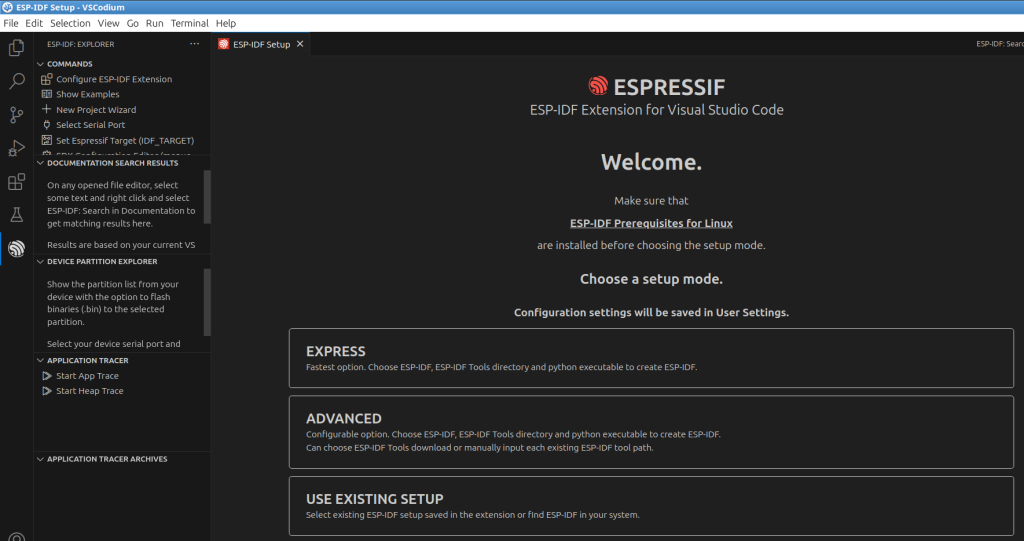Open the Testing flask icon

coord(16,215)
